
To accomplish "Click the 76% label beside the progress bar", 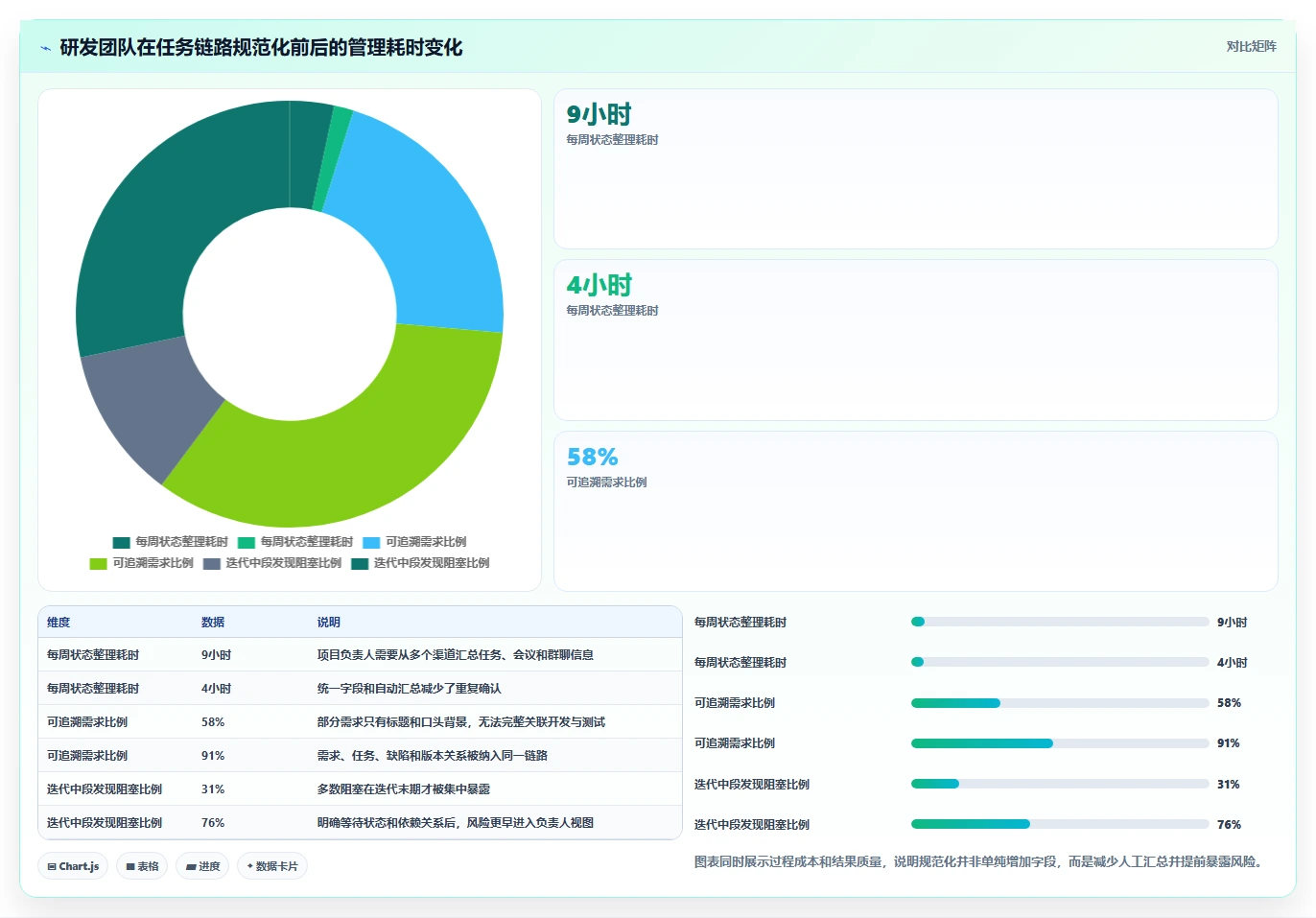I will coord(1229,825).
